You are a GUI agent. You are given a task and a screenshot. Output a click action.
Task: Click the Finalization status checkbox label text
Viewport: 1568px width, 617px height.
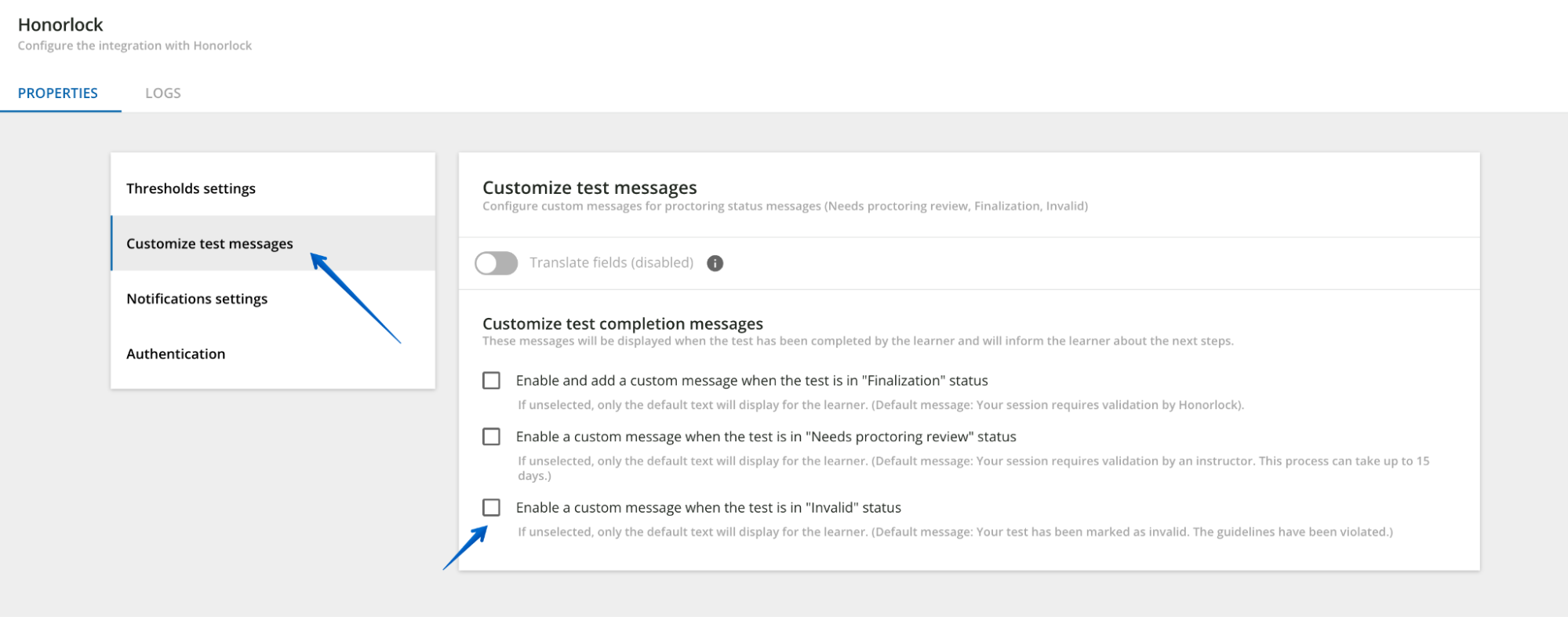[752, 381]
